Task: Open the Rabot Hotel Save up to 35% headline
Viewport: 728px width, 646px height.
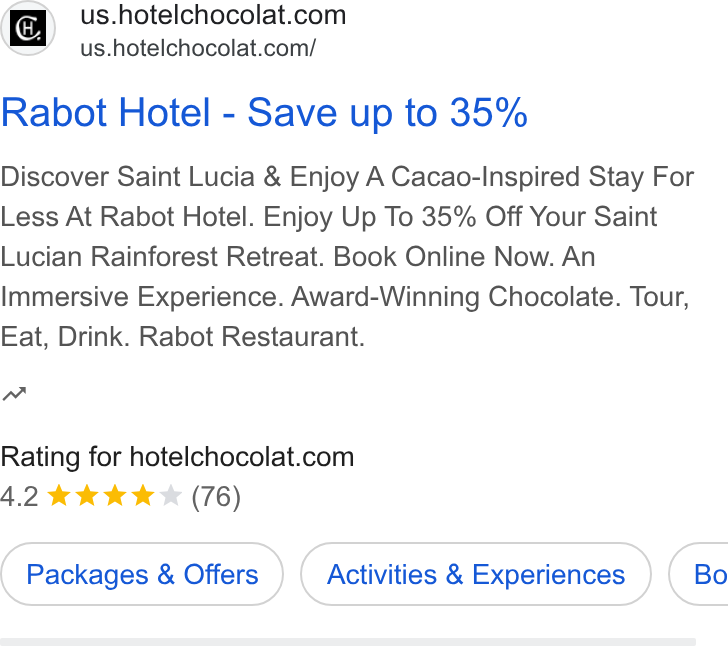Action: click(x=264, y=113)
